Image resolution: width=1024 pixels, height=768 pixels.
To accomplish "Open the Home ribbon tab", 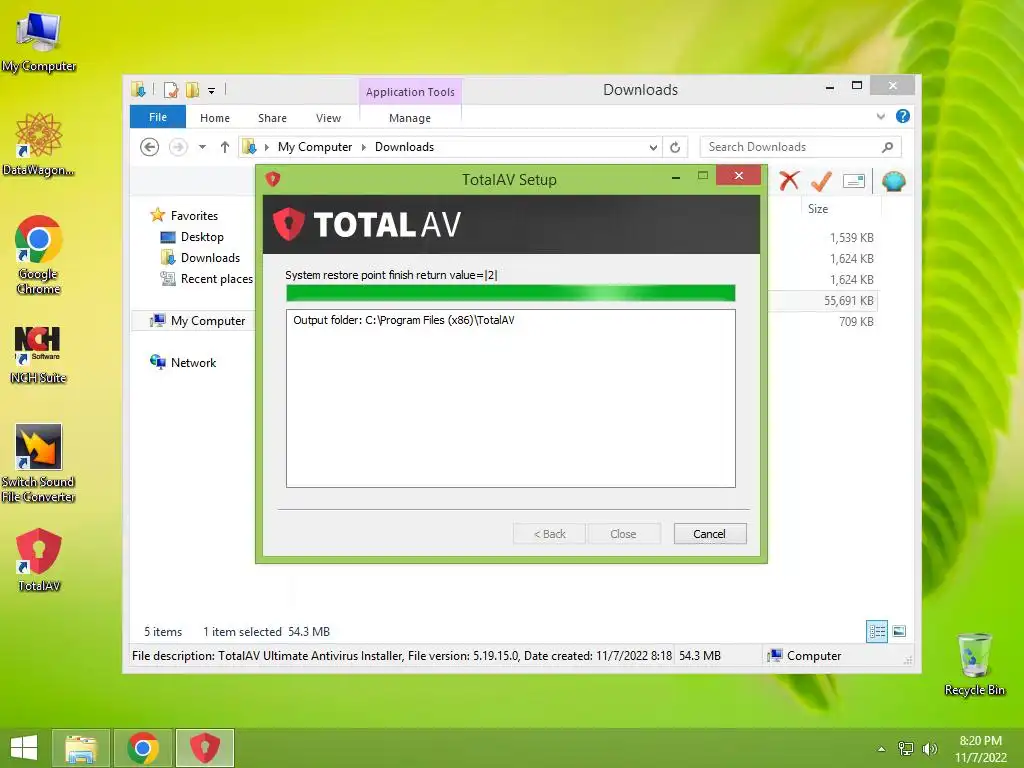I will tap(215, 118).
